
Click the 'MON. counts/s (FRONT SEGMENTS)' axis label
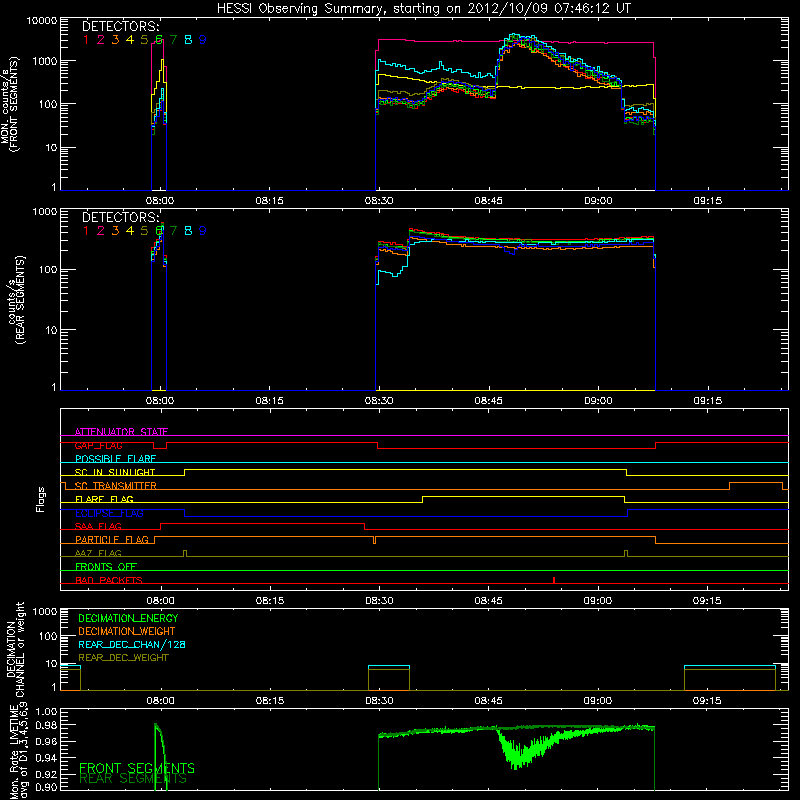pyautogui.click(x=9, y=104)
